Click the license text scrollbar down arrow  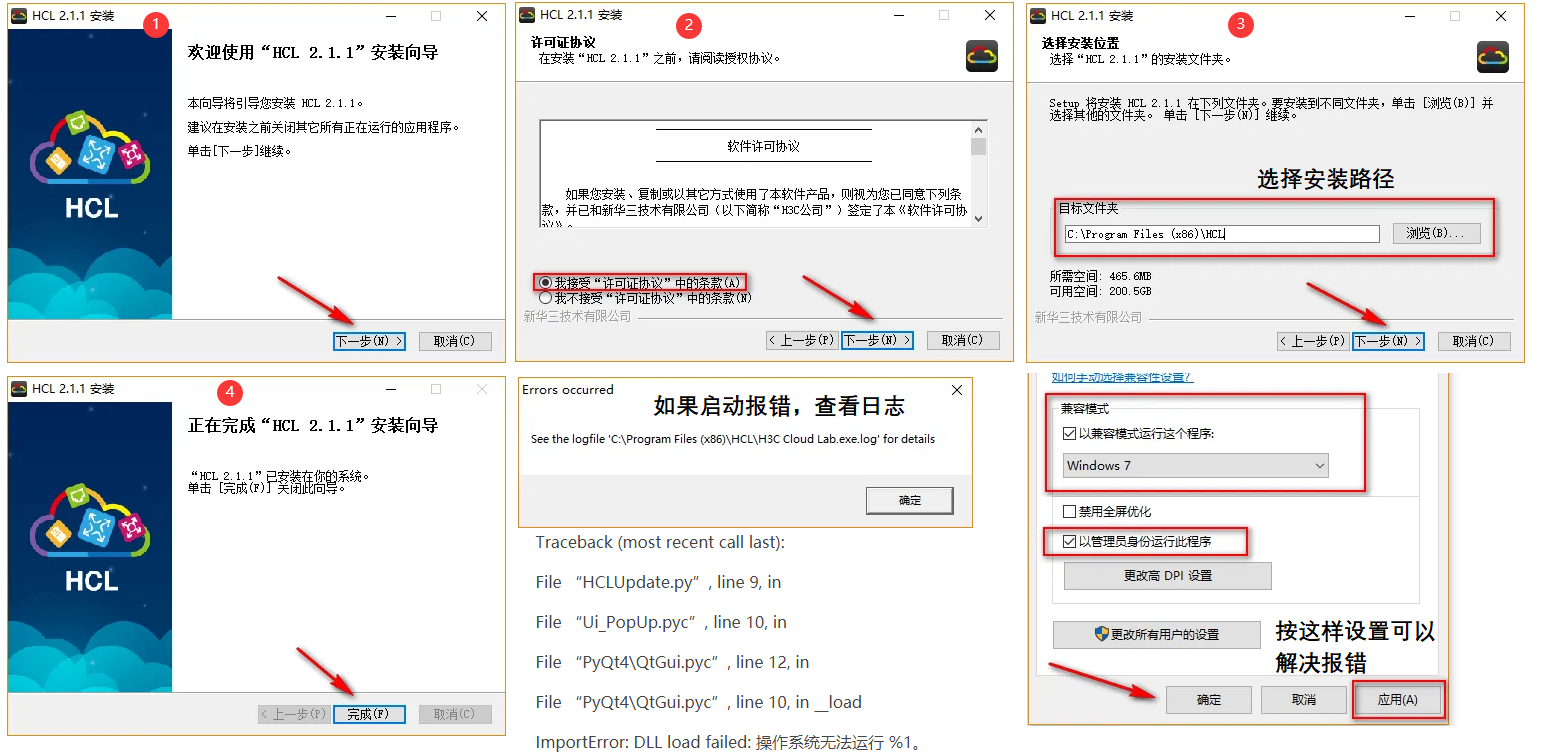tap(978, 218)
